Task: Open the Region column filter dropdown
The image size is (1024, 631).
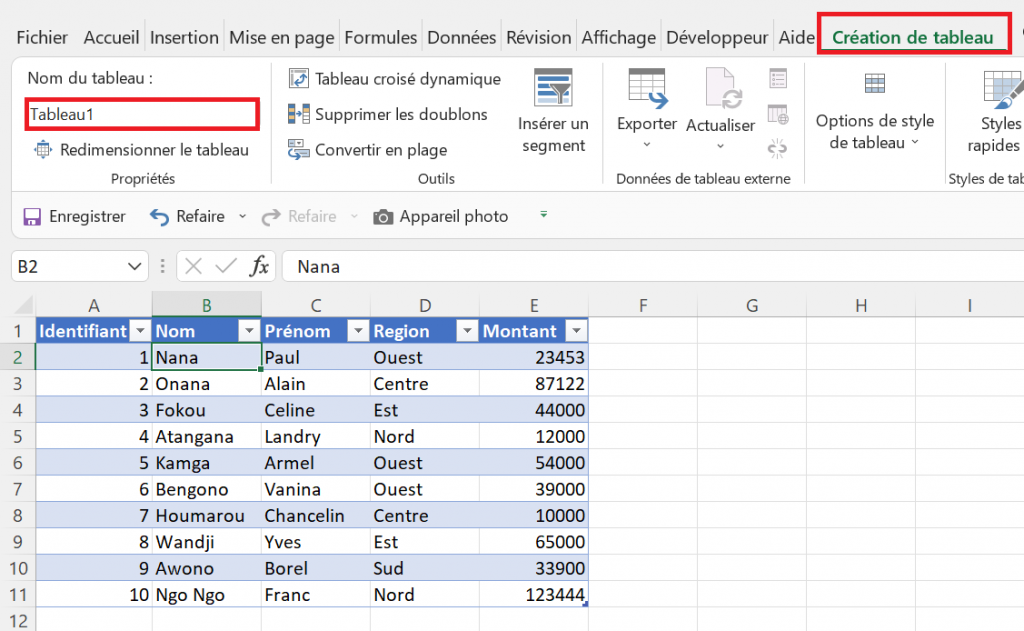Action: pos(465,330)
